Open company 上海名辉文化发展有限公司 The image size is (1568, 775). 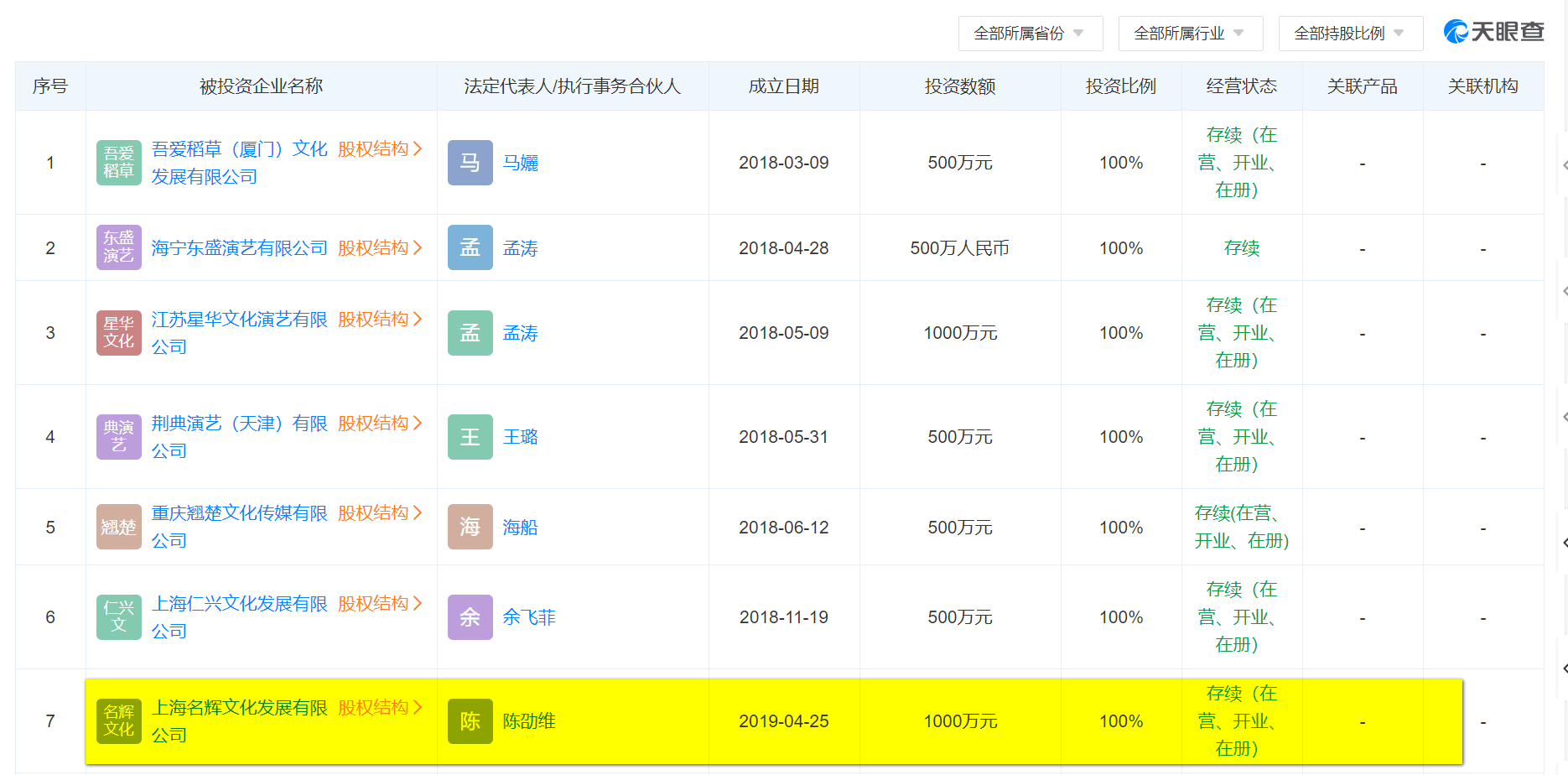click(x=239, y=721)
